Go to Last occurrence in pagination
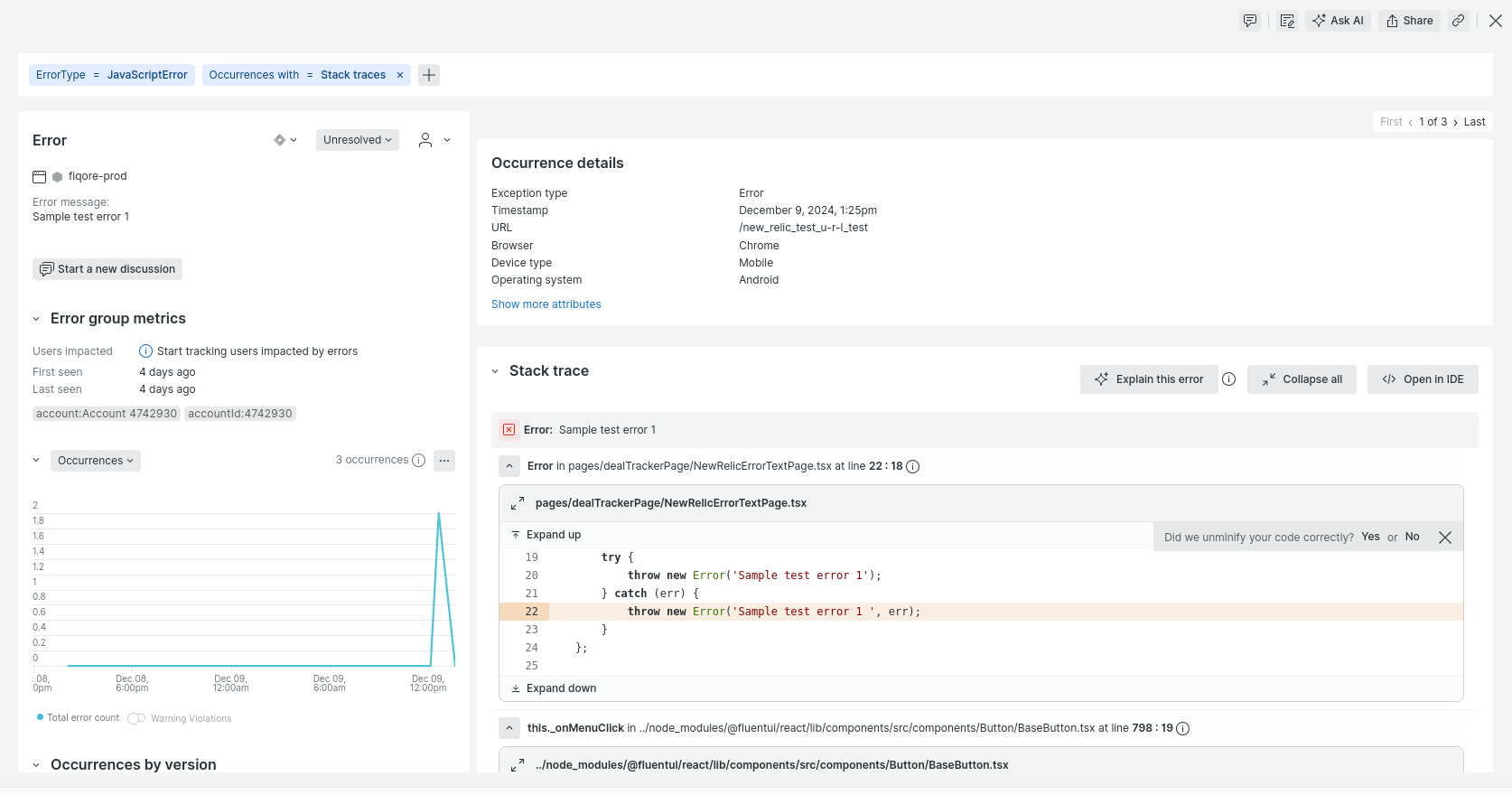Screen dimensions: 1512x795 click(x=1474, y=122)
